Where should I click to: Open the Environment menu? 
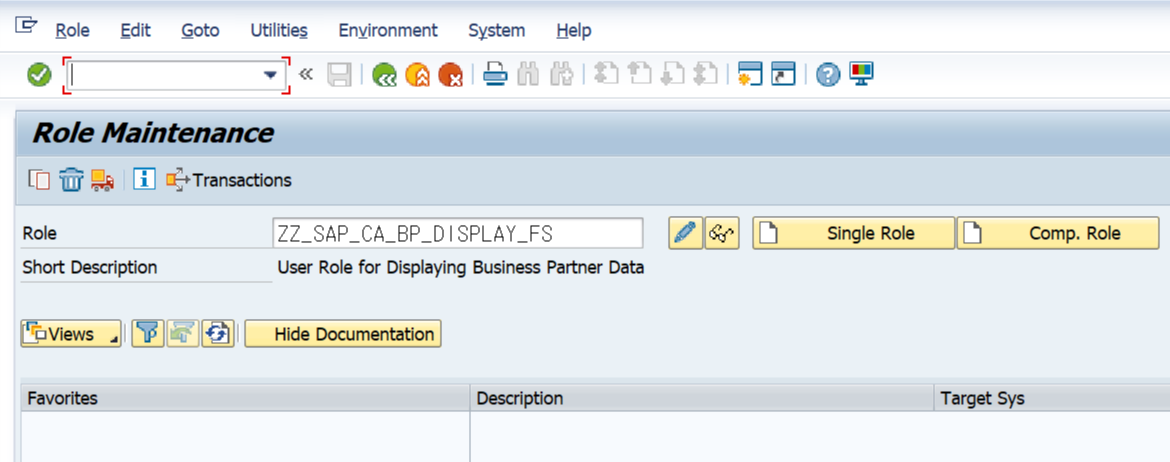pos(388,31)
